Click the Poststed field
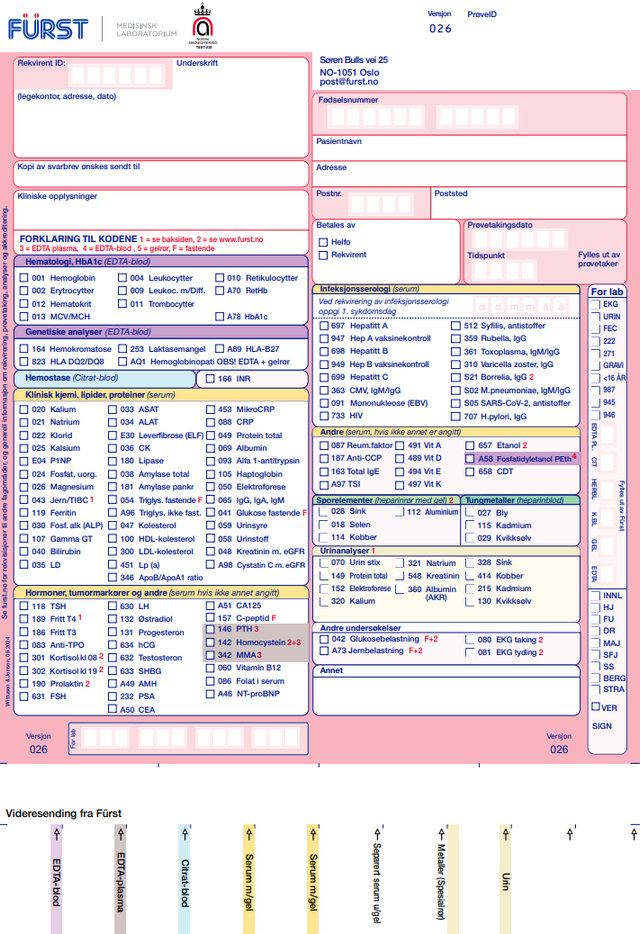This screenshot has width=640, height=934. pos(528,203)
